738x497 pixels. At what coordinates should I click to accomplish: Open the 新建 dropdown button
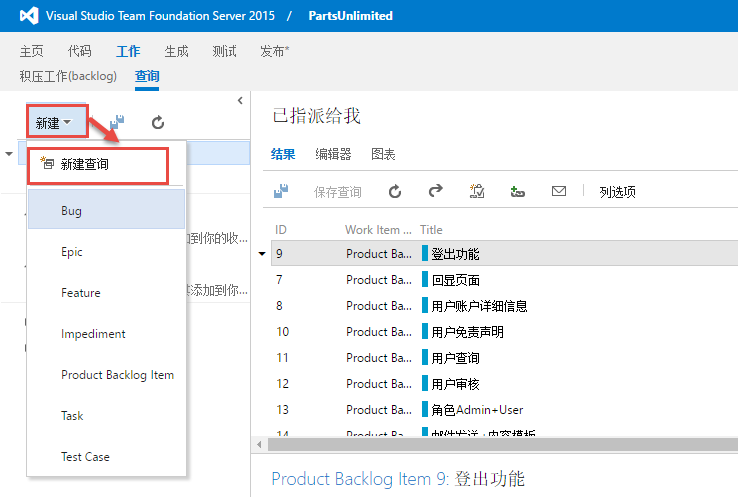(56, 122)
